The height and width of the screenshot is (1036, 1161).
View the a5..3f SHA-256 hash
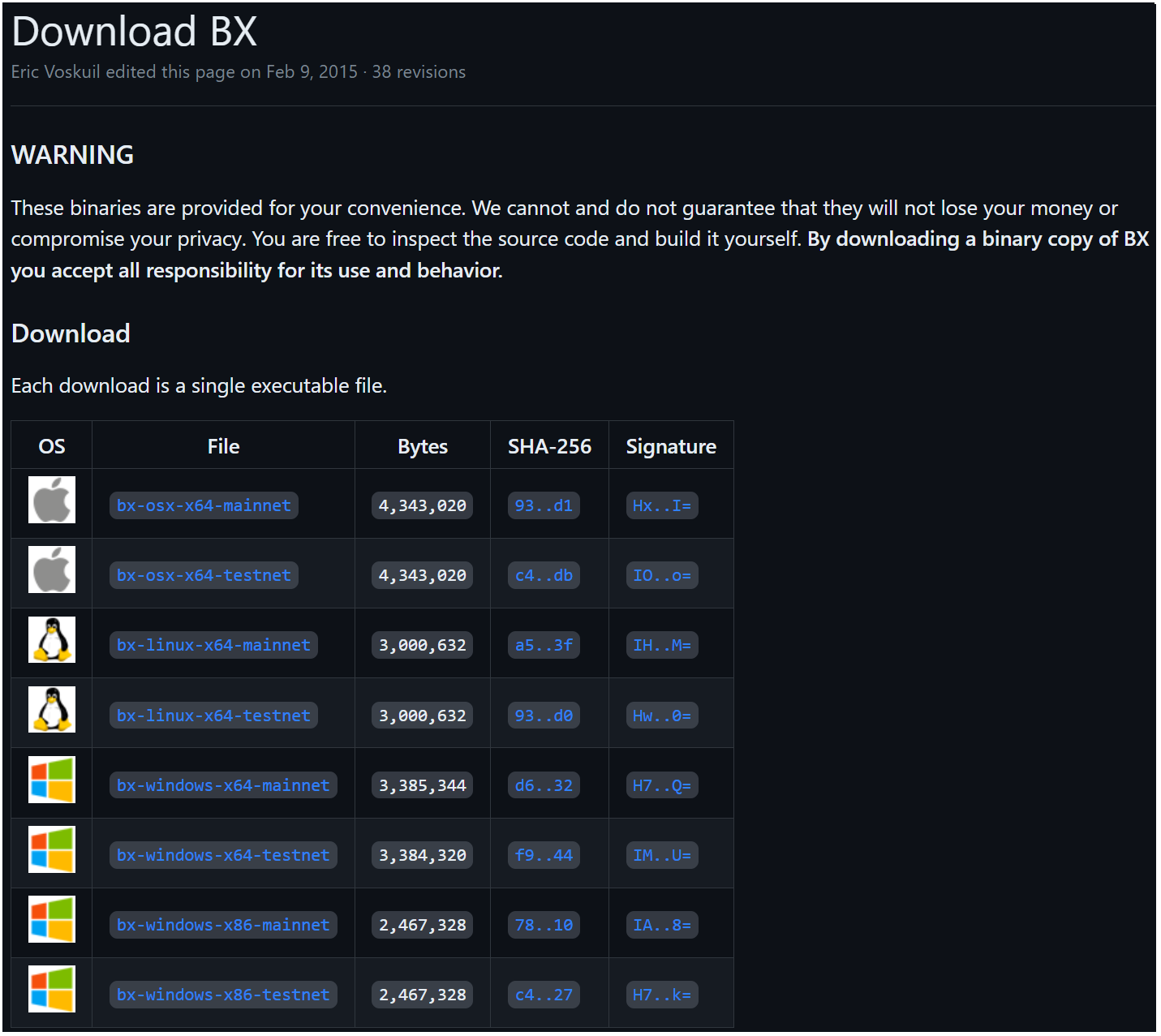(x=544, y=645)
